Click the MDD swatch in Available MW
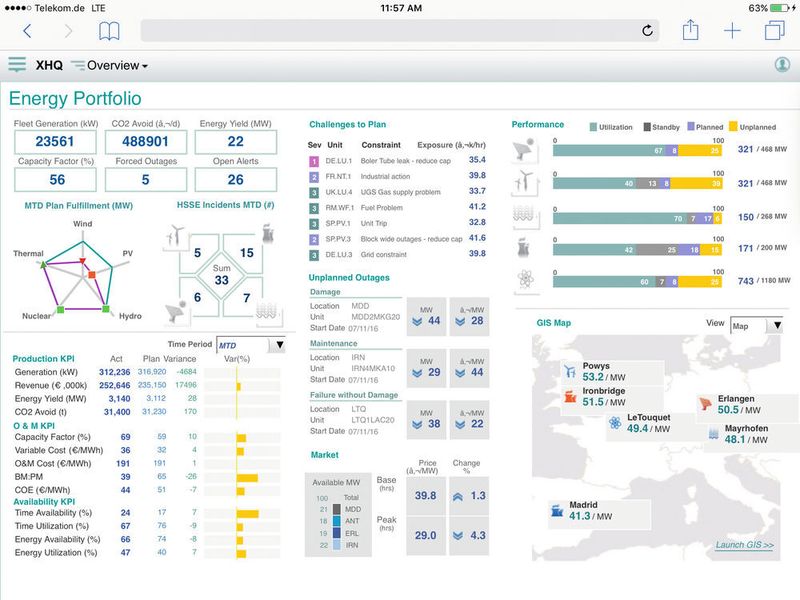This screenshot has width=800, height=600. click(x=337, y=509)
